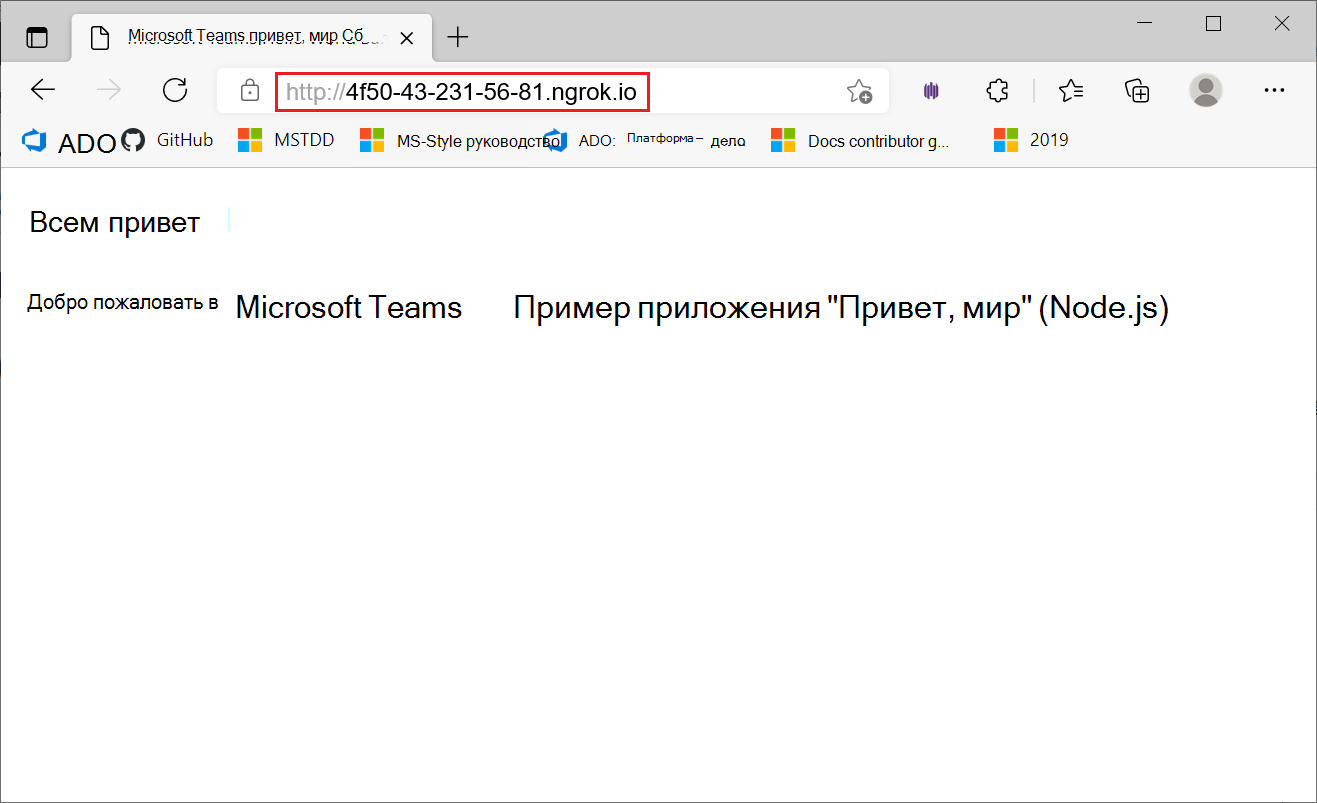
Task: Open the Favorites list icon
Action: click(1071, 91)
